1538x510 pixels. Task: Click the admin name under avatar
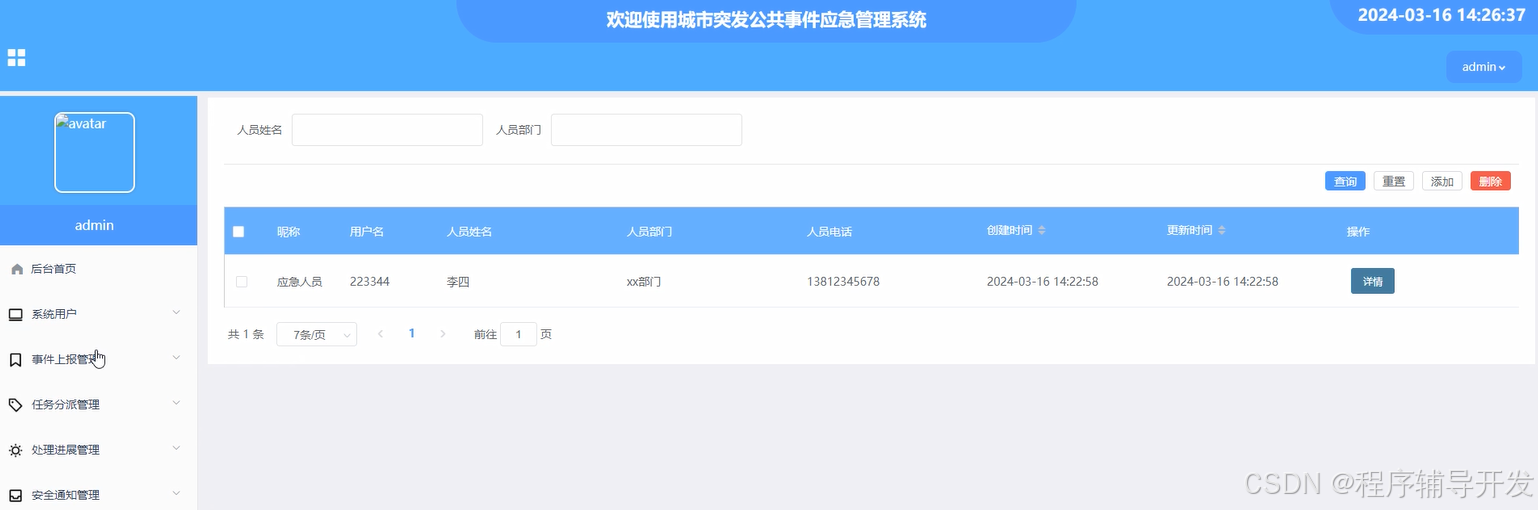tap(94, 225)
